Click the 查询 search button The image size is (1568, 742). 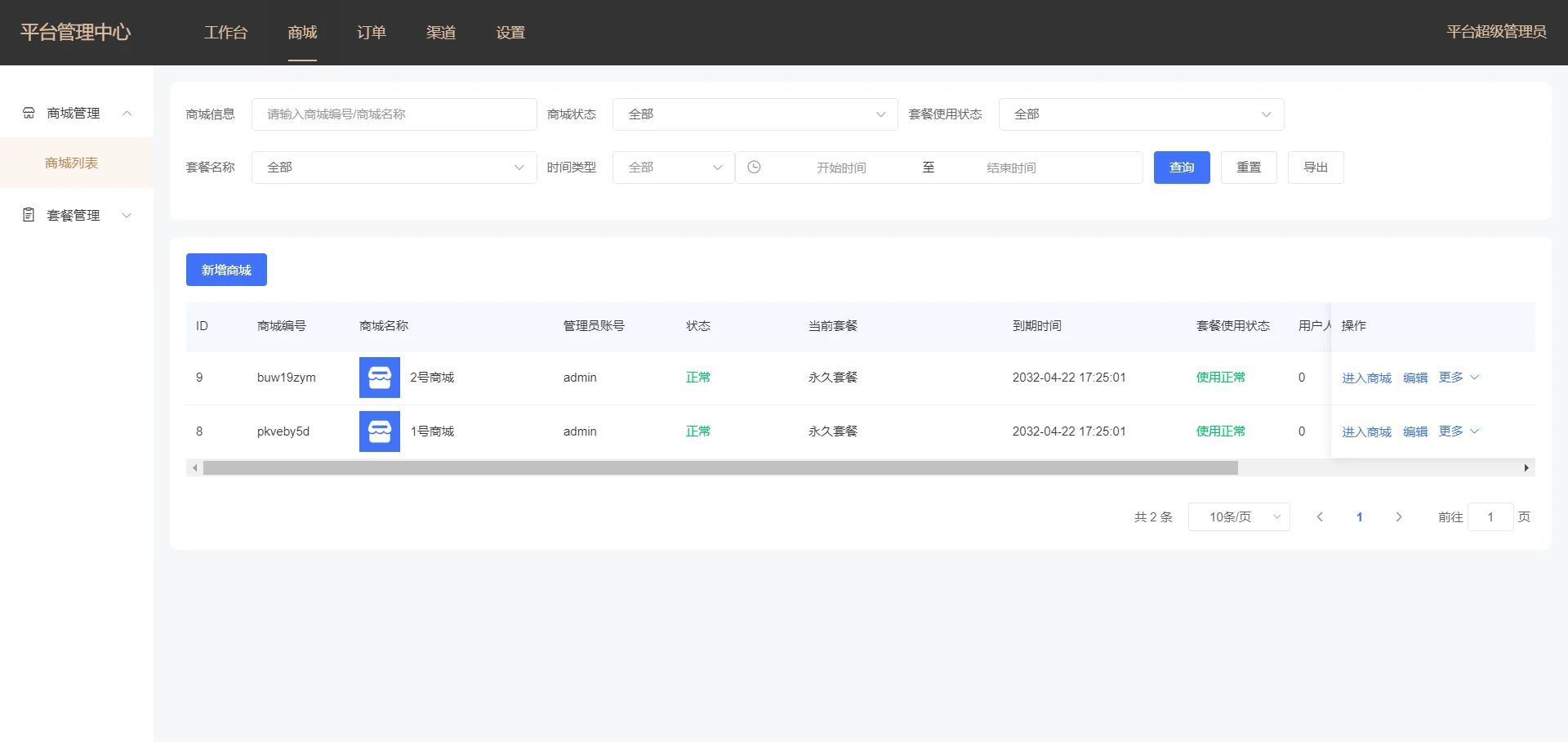point(1181,168)
